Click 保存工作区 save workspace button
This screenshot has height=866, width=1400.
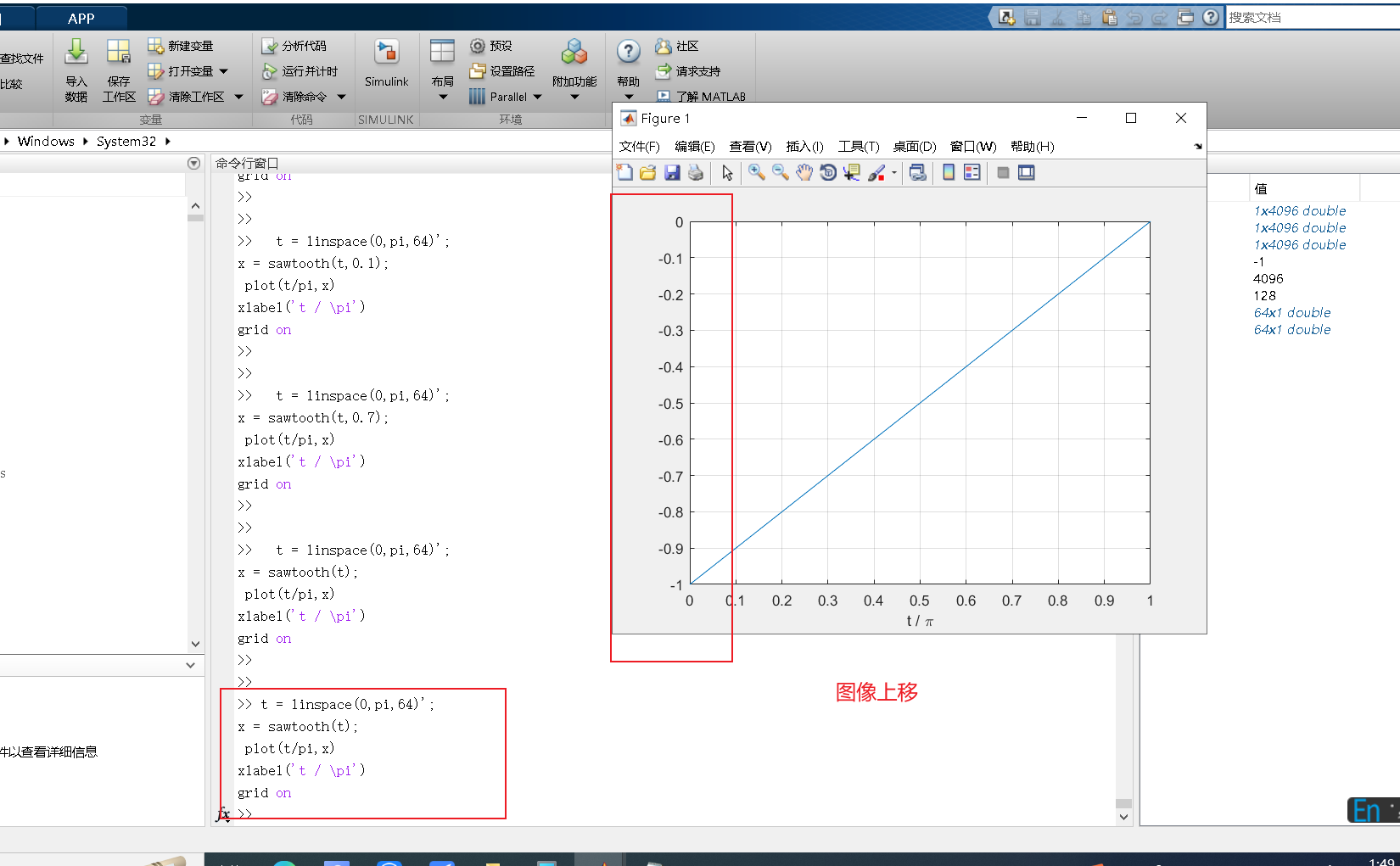[x=119, y=70]
